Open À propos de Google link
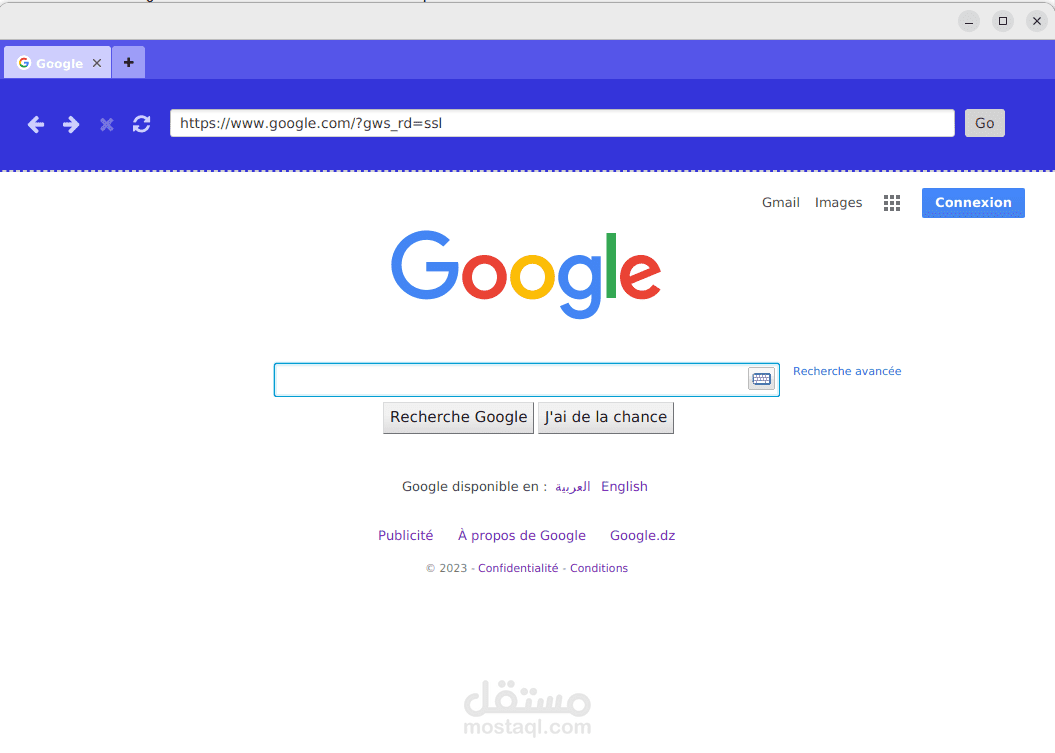Image resolution: width=1055 pixels, height=753 pixels. point(522,536)
